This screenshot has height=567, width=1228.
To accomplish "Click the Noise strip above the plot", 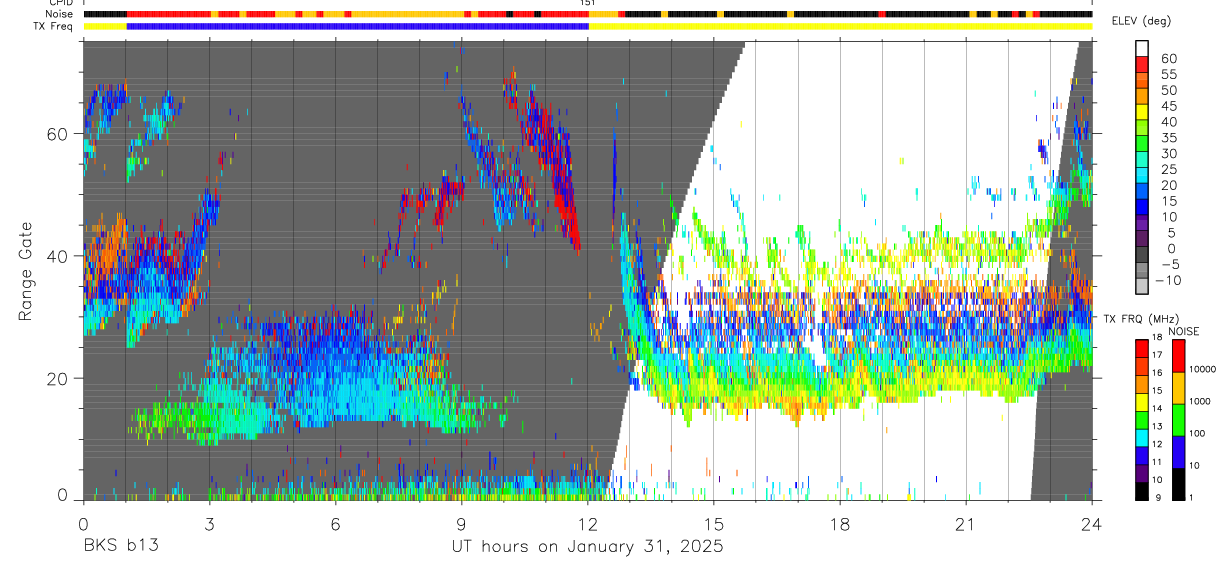I will pos(587,14).
